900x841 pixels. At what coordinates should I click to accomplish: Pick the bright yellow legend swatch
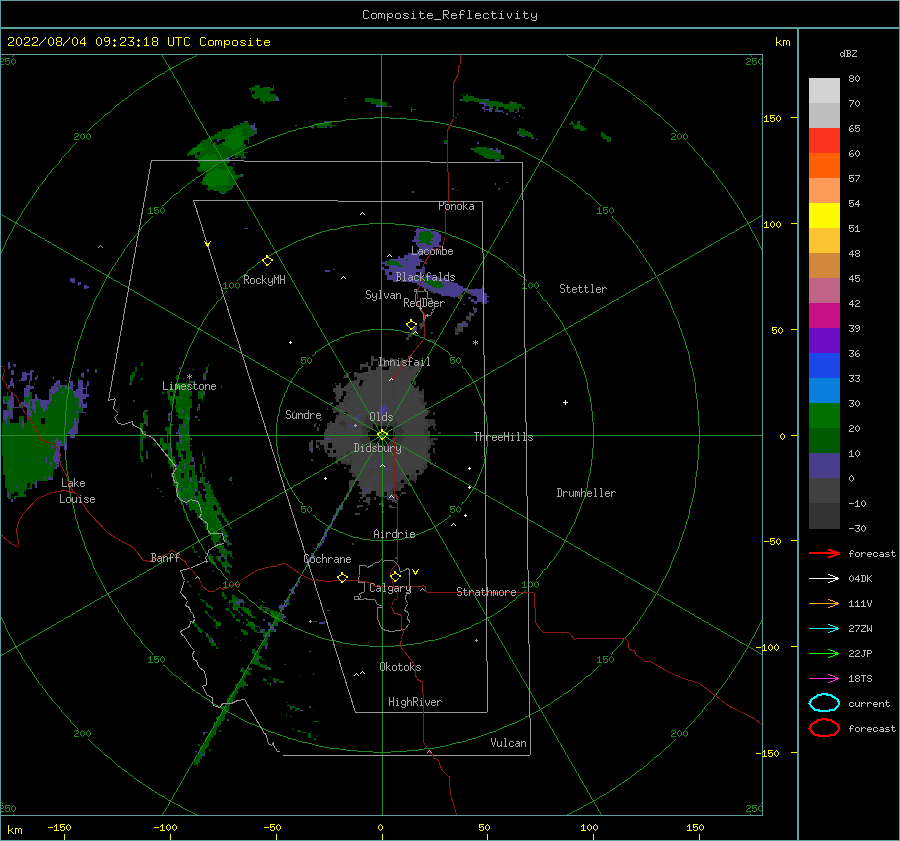click(x=824, y=215)
